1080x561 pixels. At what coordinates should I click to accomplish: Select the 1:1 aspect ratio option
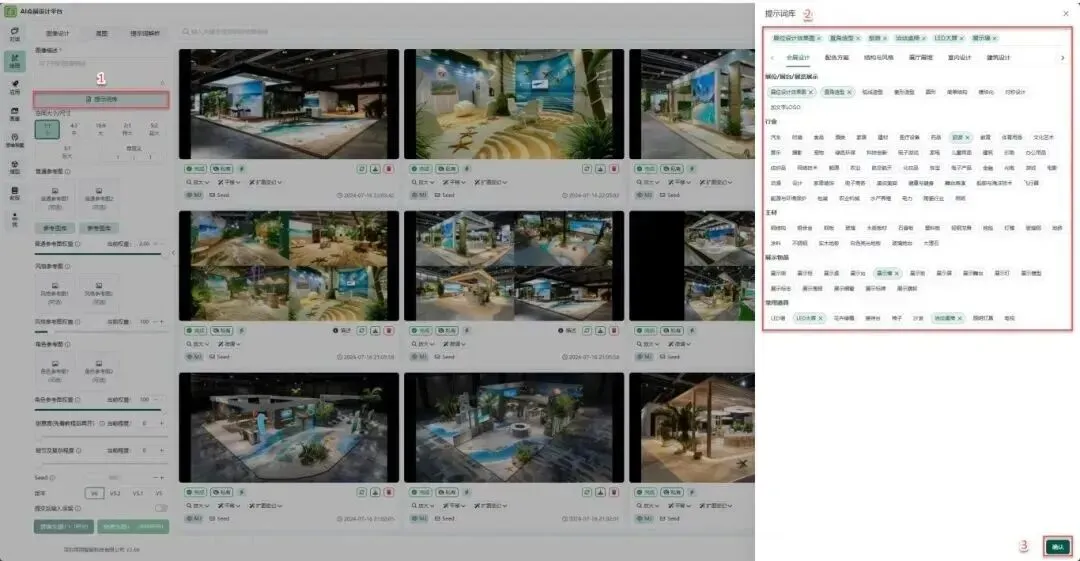coord(48,129)
